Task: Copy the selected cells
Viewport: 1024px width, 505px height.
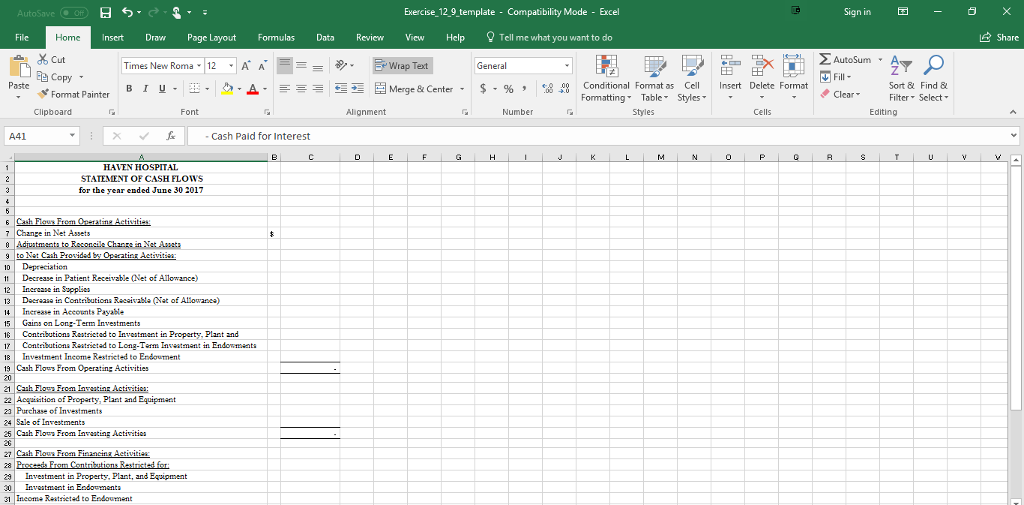Action: [55, 77]
